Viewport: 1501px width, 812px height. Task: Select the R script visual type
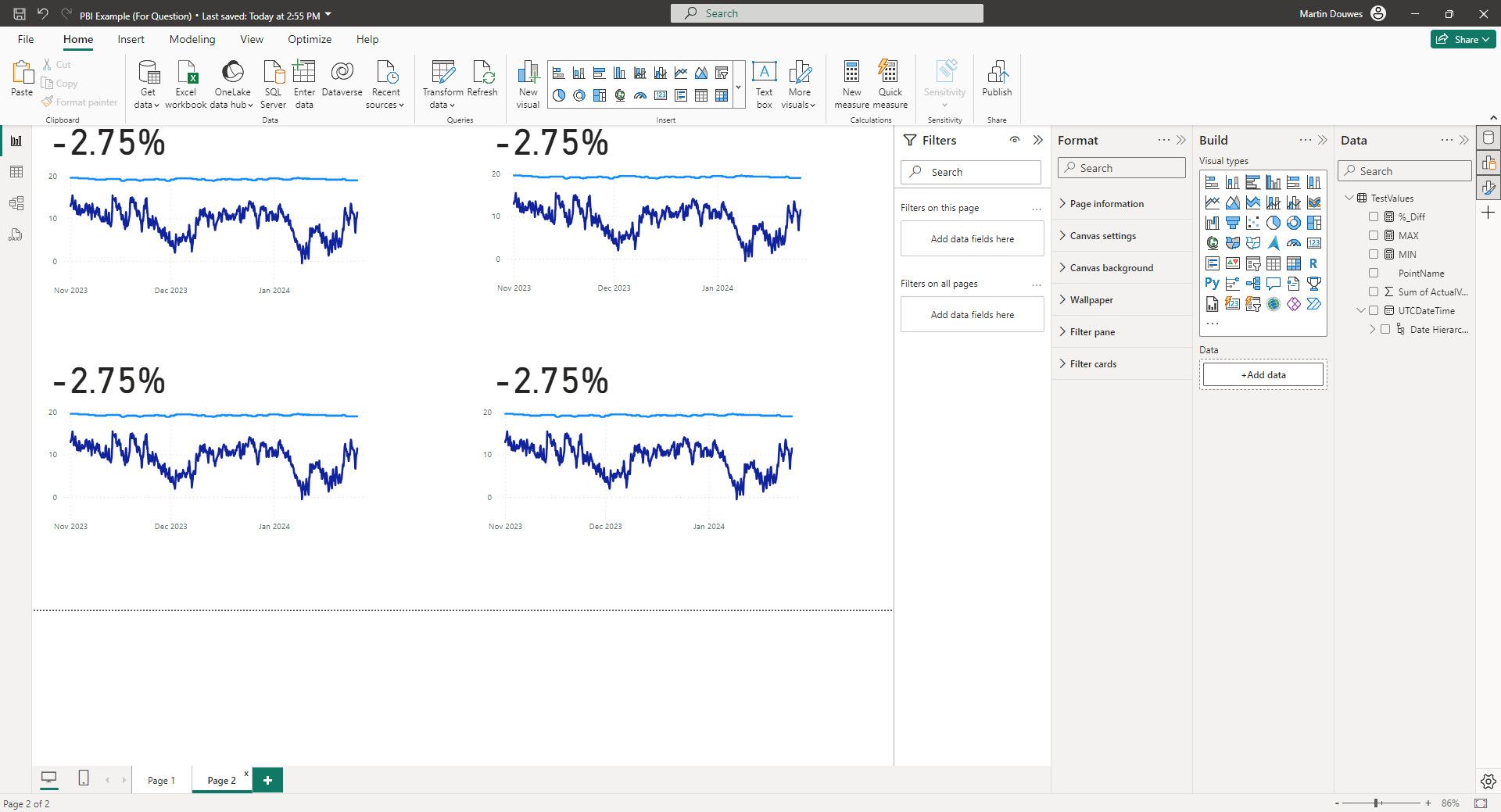[1314, 263]
